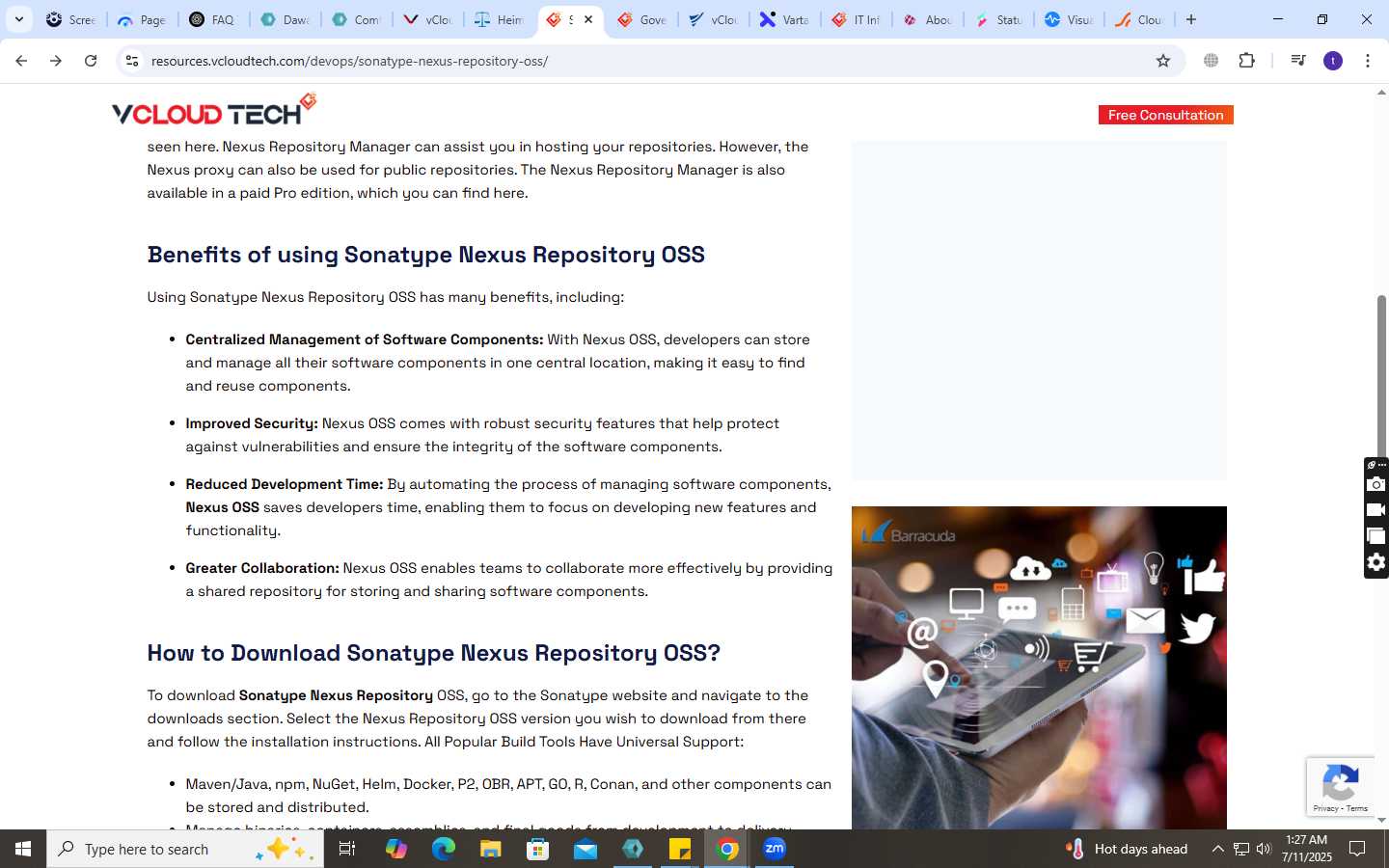Switch to the Abou tab
1389x868 pixels.
click(x=927, y=19)
